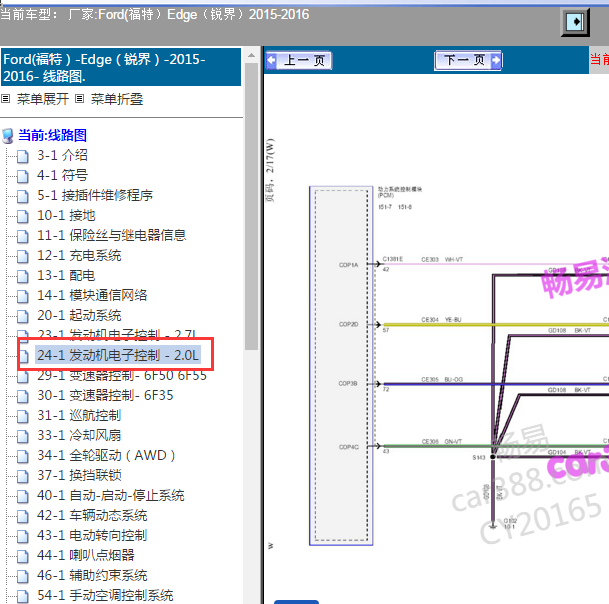
Task: Open 10-1 接地 page
Action: (66, 215)
